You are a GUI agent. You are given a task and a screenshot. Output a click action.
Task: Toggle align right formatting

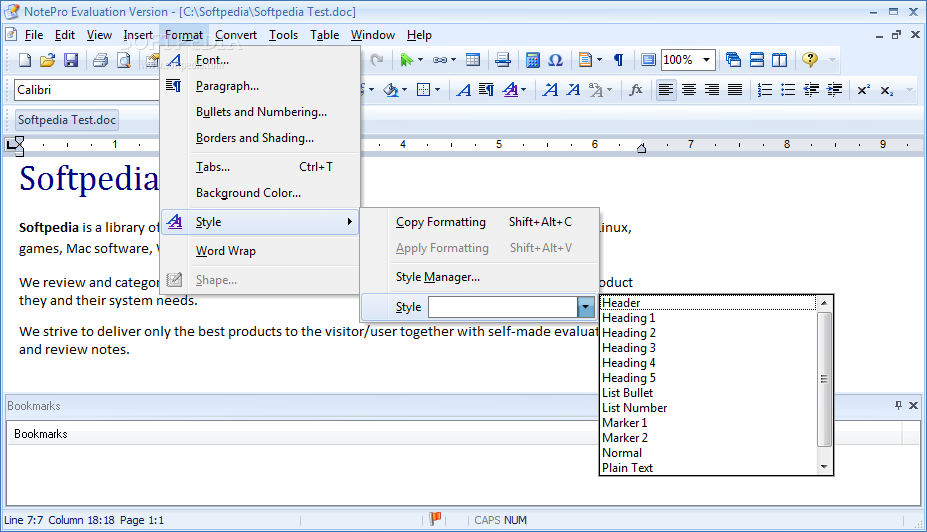pos(712,90)
